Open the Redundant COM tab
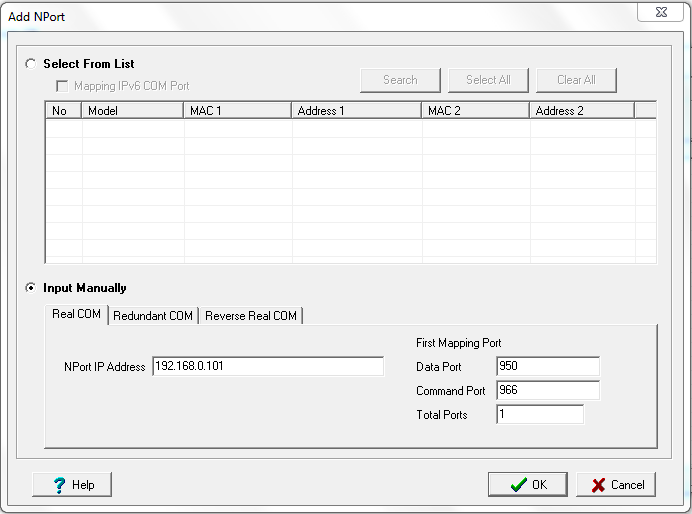Screen dimensions: 692x514 point(153,316)
